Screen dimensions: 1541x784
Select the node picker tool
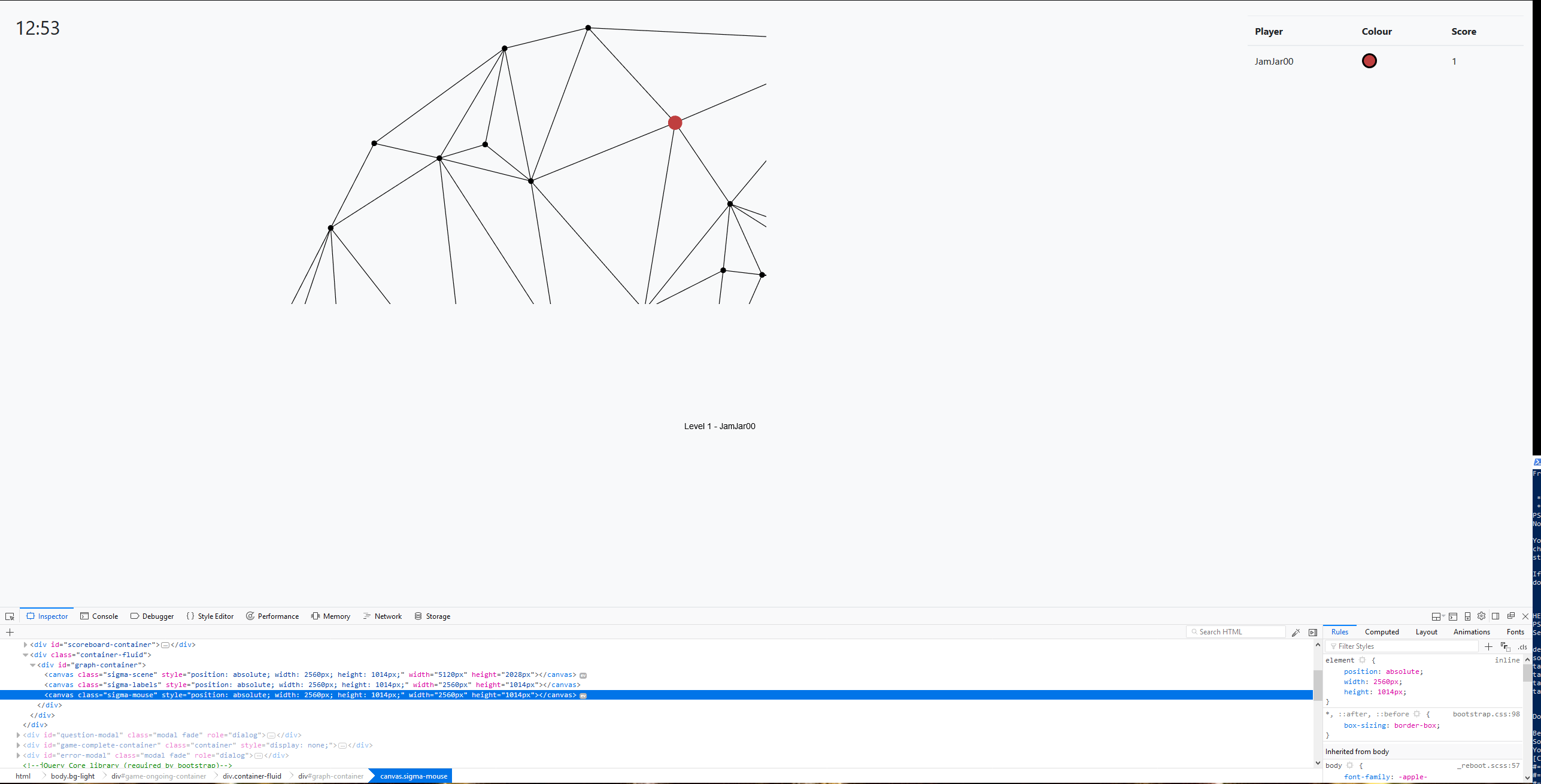tap(10, 616)
